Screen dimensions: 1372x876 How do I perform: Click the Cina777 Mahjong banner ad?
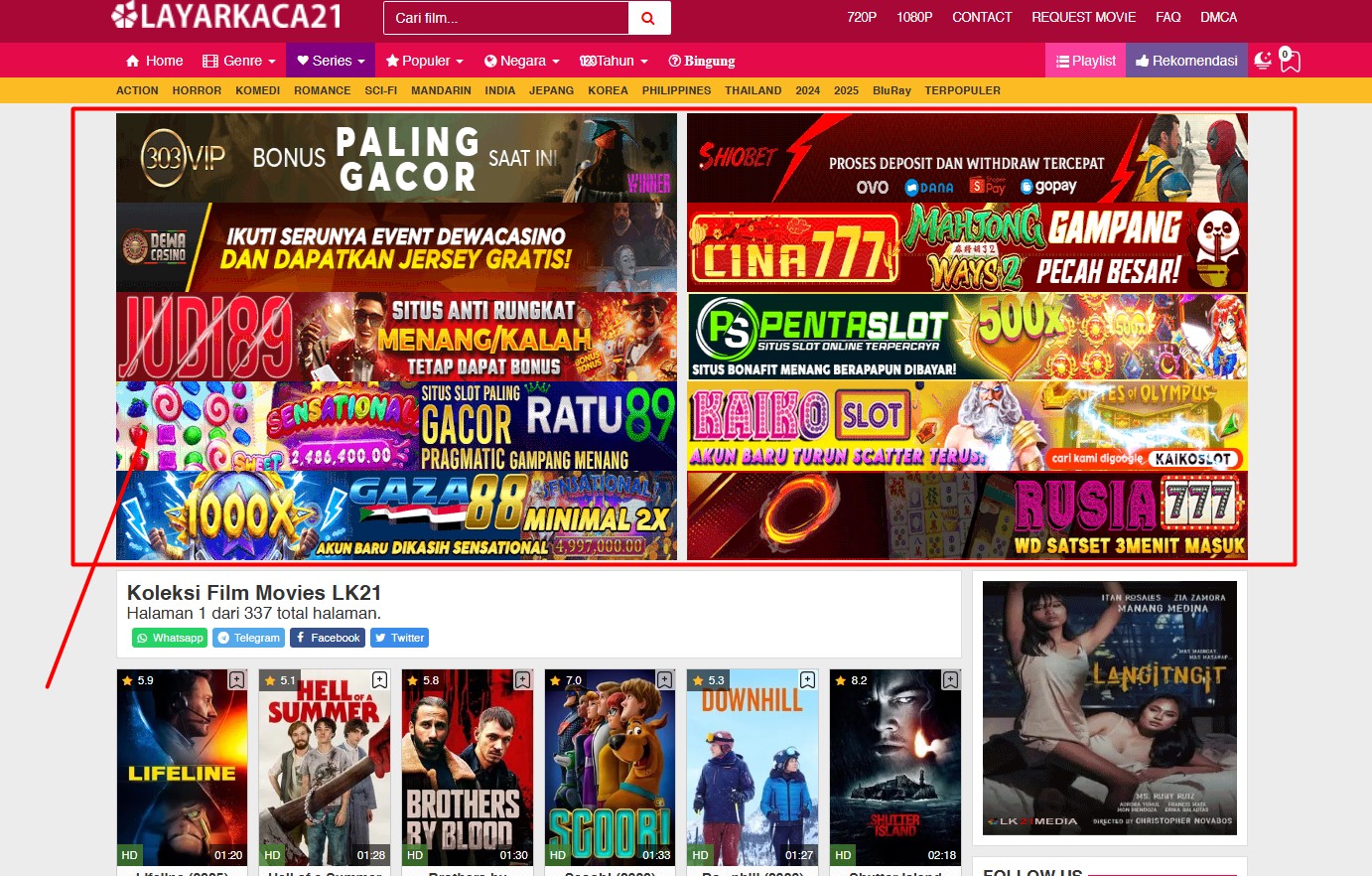pos(967,247)
